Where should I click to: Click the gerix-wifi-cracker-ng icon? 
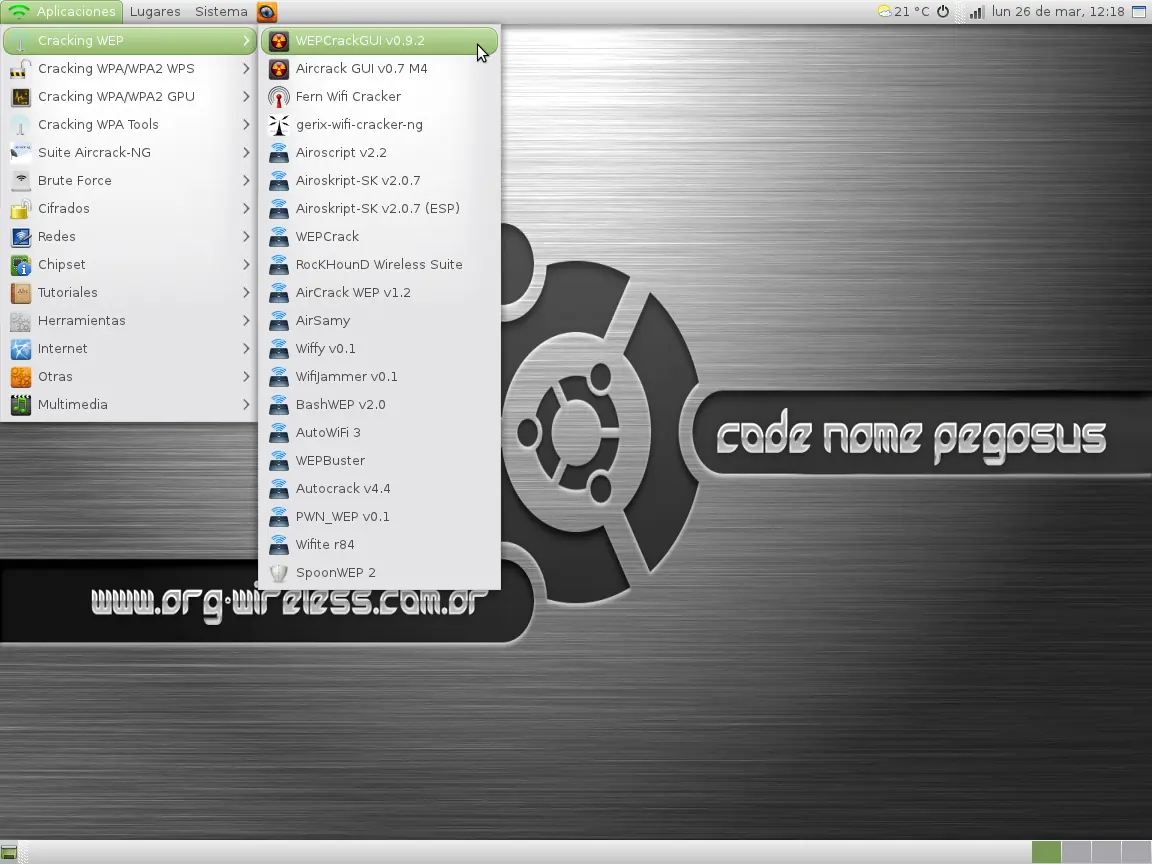(x=278, y=125)
